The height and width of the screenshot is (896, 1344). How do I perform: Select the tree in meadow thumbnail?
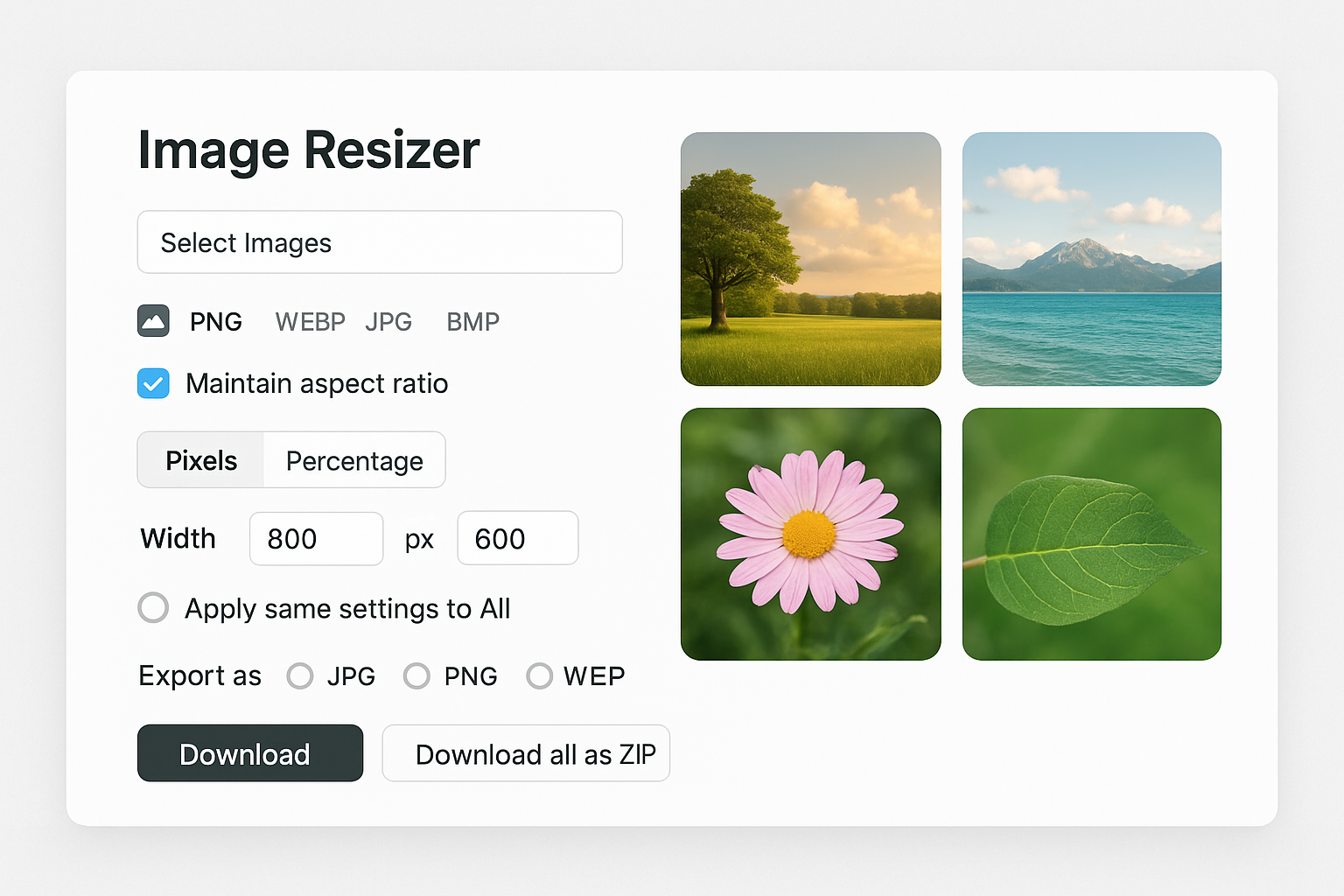tap(810, 259)
